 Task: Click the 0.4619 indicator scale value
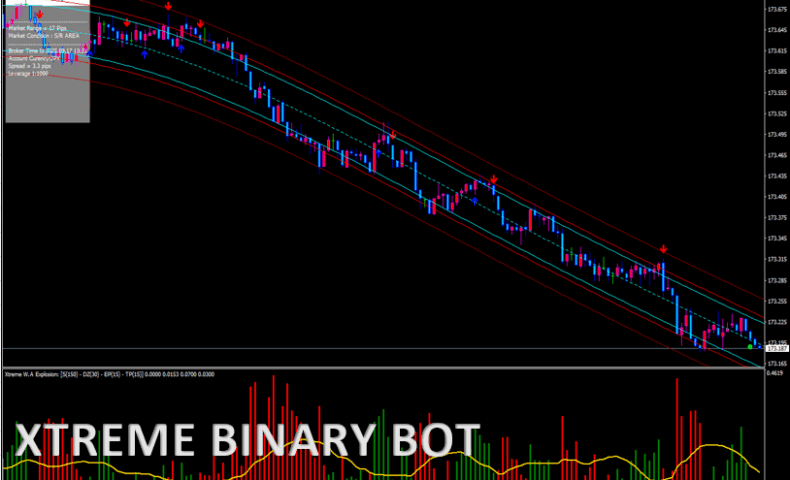[775, 373]
